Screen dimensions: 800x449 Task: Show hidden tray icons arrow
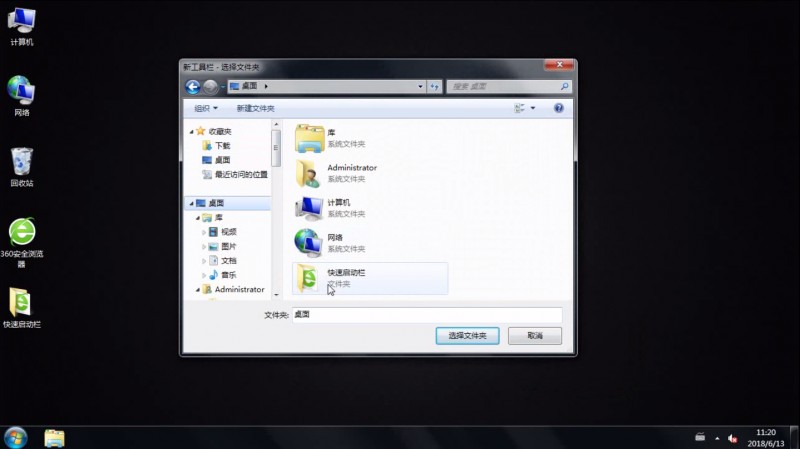(x=717, y=438)
